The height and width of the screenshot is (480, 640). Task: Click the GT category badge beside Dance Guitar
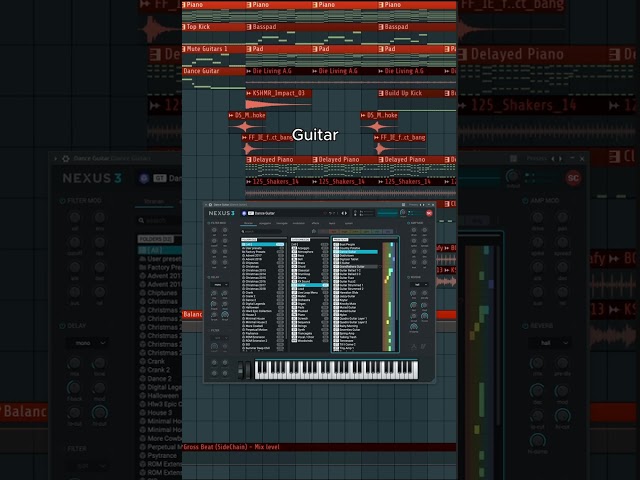tap(251, 213)
